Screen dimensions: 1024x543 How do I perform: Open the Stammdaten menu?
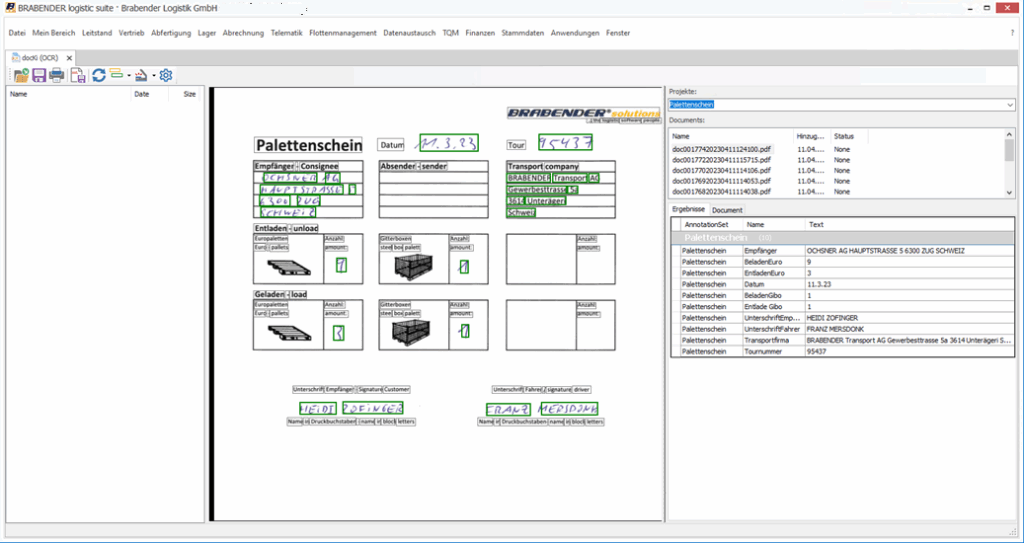[523, 33]
